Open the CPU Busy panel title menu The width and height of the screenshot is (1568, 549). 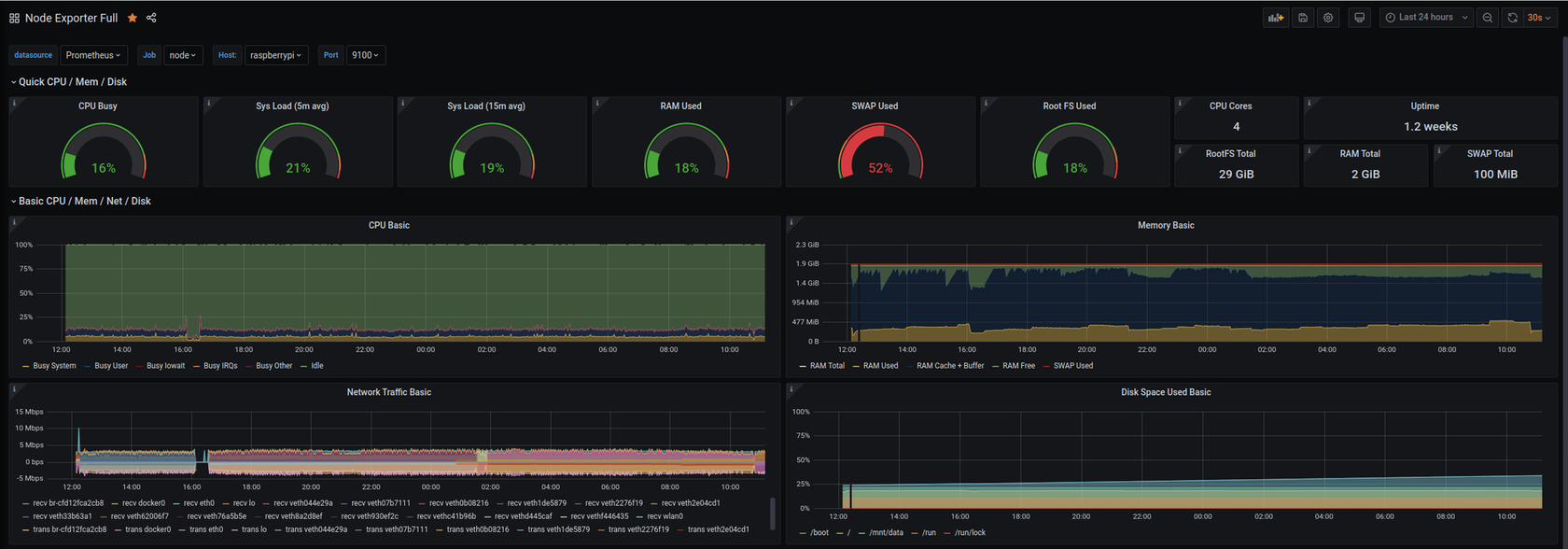[x=98, y=106]
